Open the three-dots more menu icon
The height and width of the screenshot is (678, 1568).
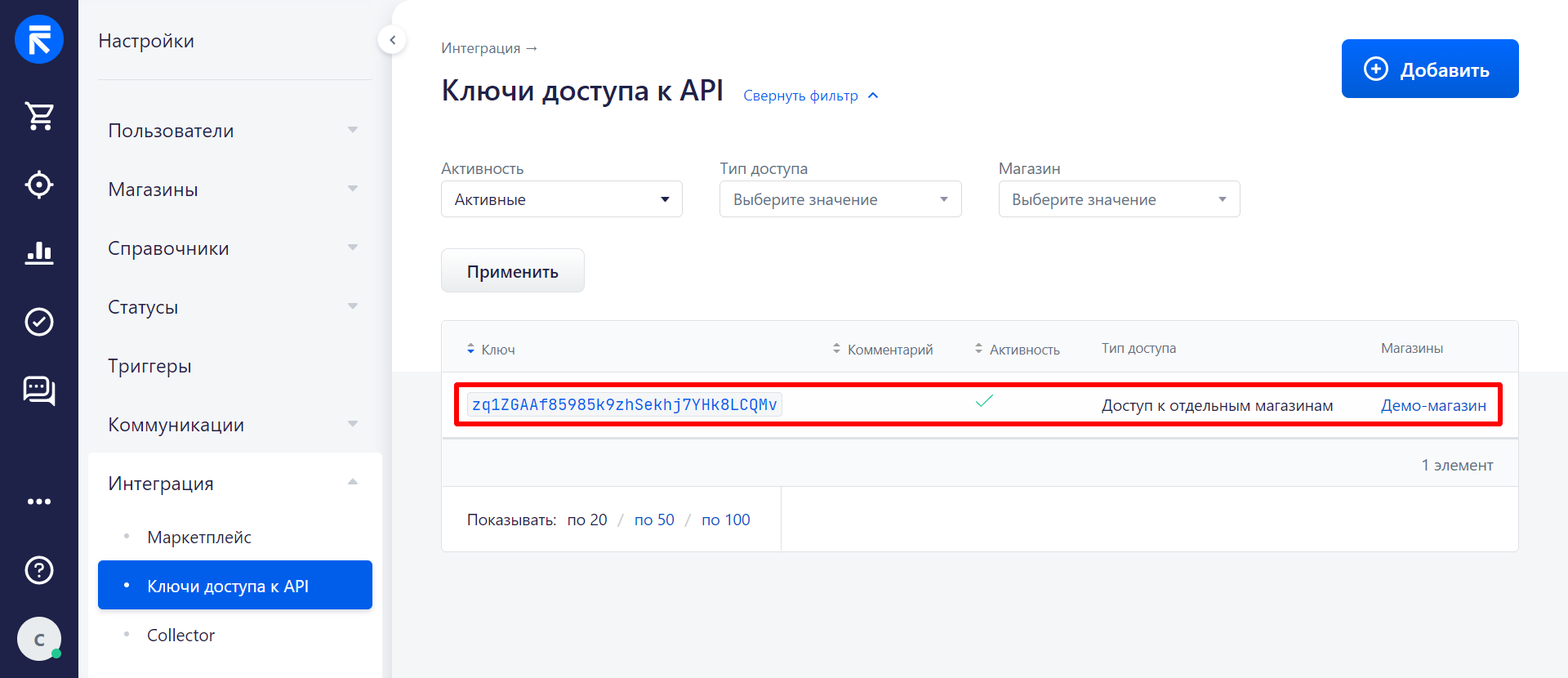click(x=39, y=502)
